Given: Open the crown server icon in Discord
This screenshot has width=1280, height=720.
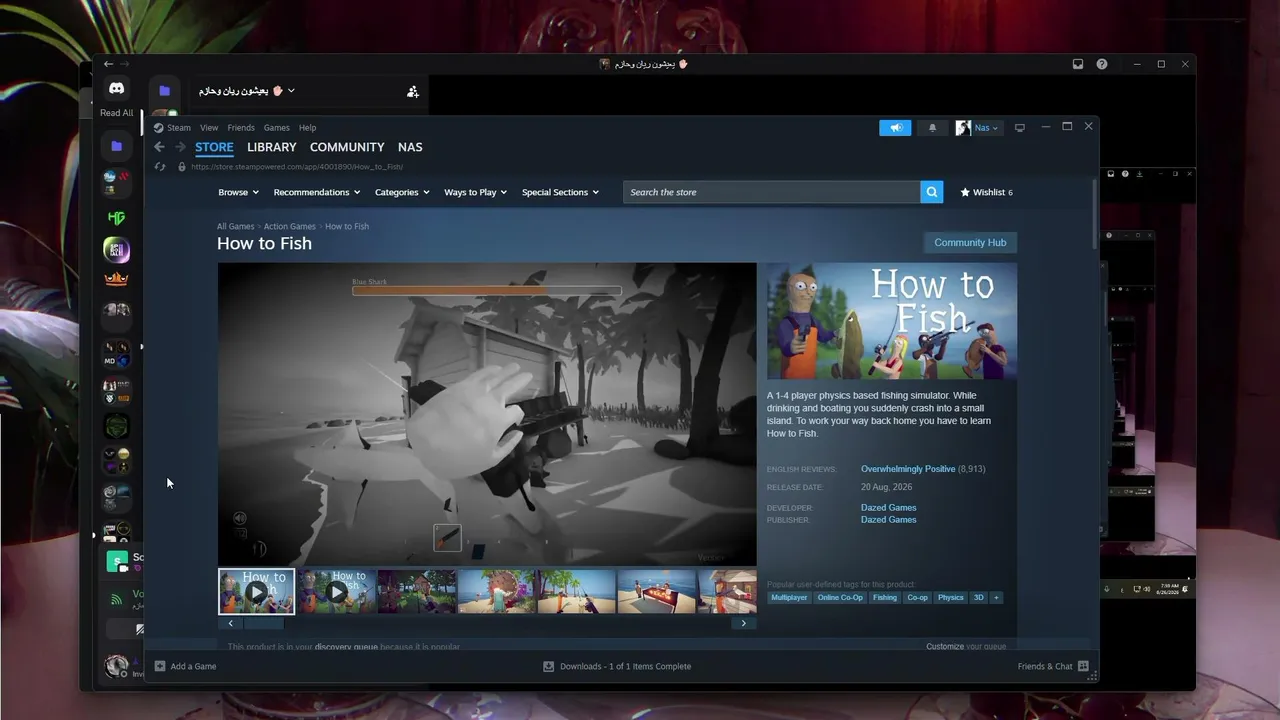Looking at the screenshot, I should [116, 279].
